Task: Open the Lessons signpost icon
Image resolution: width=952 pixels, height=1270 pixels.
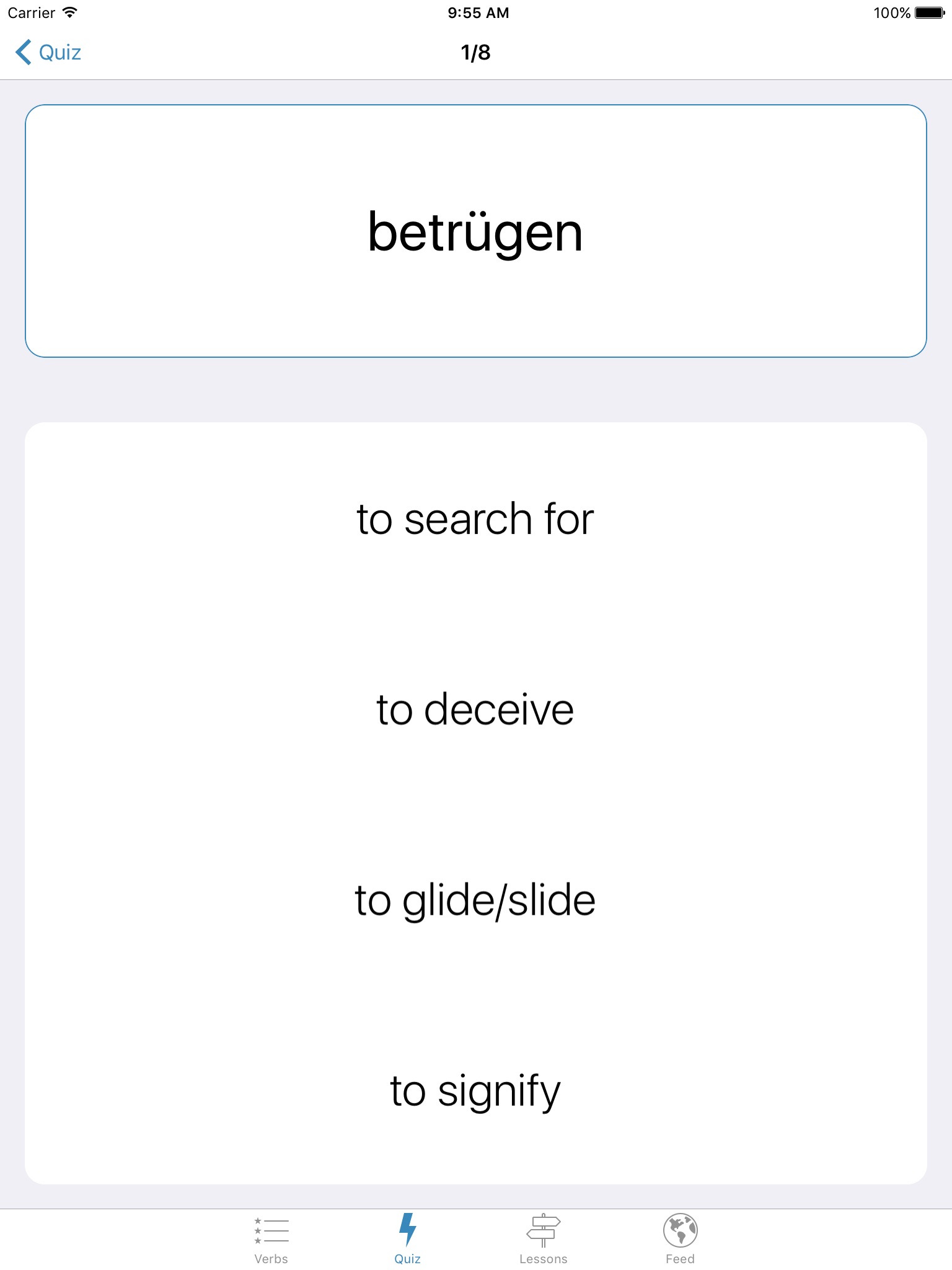Action: click(543, 1230)
